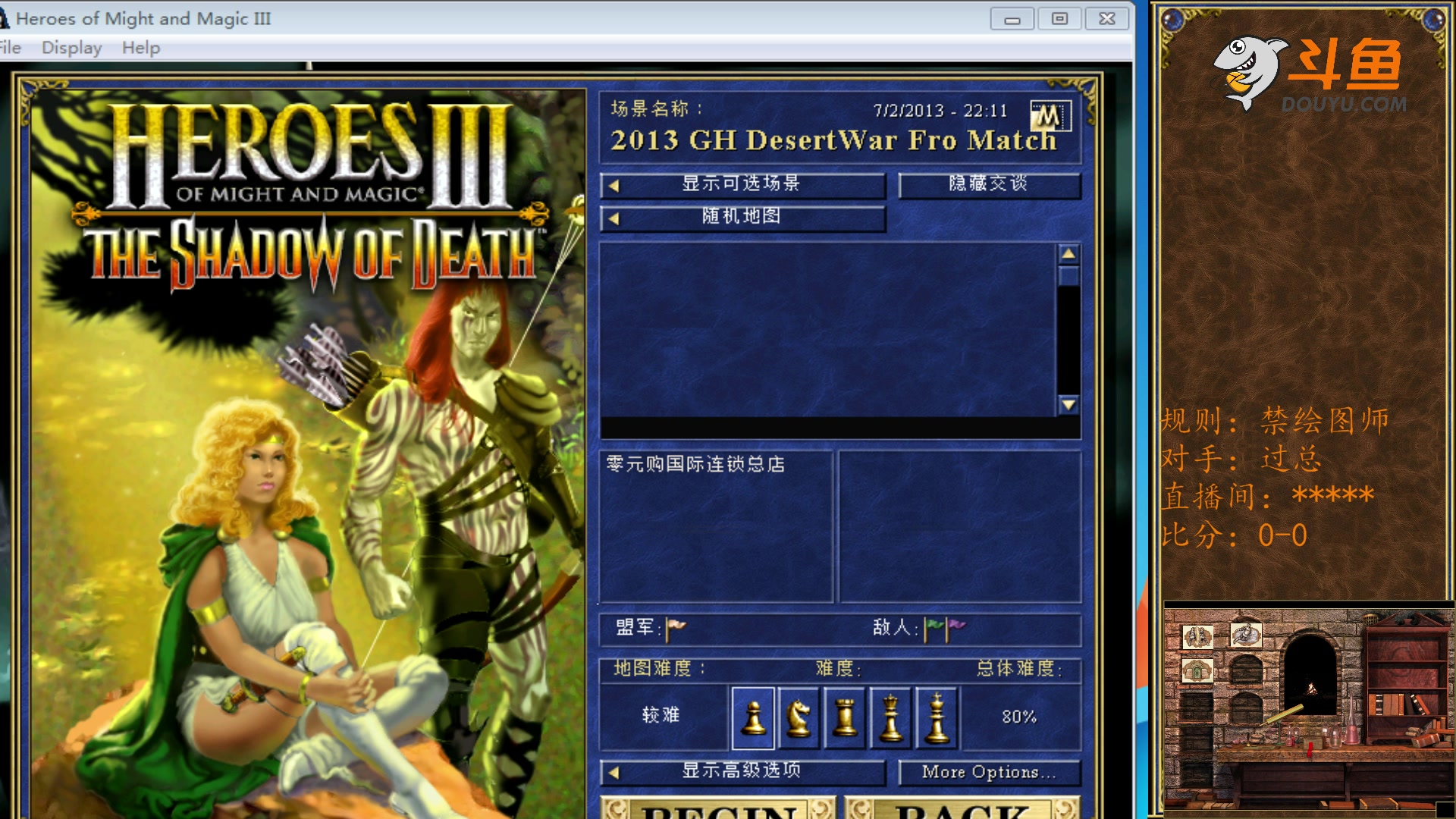Select the pawn easy difficulty icon
Screen dimensions: 1456x819
coord(753,717)
